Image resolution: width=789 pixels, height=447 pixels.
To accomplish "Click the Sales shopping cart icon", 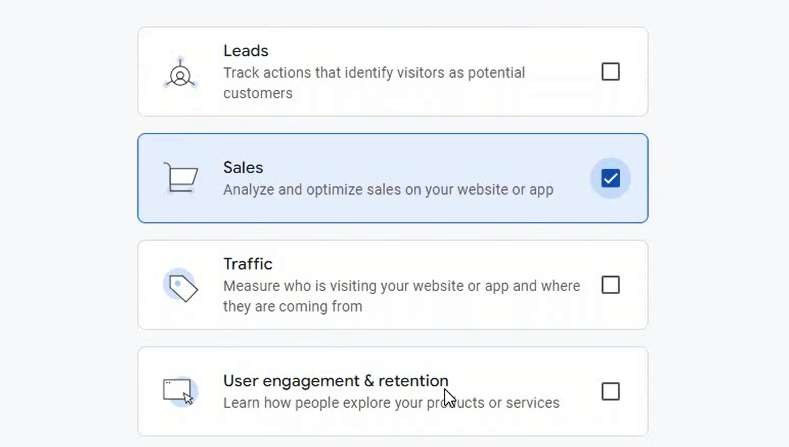I will click(181, 177).
